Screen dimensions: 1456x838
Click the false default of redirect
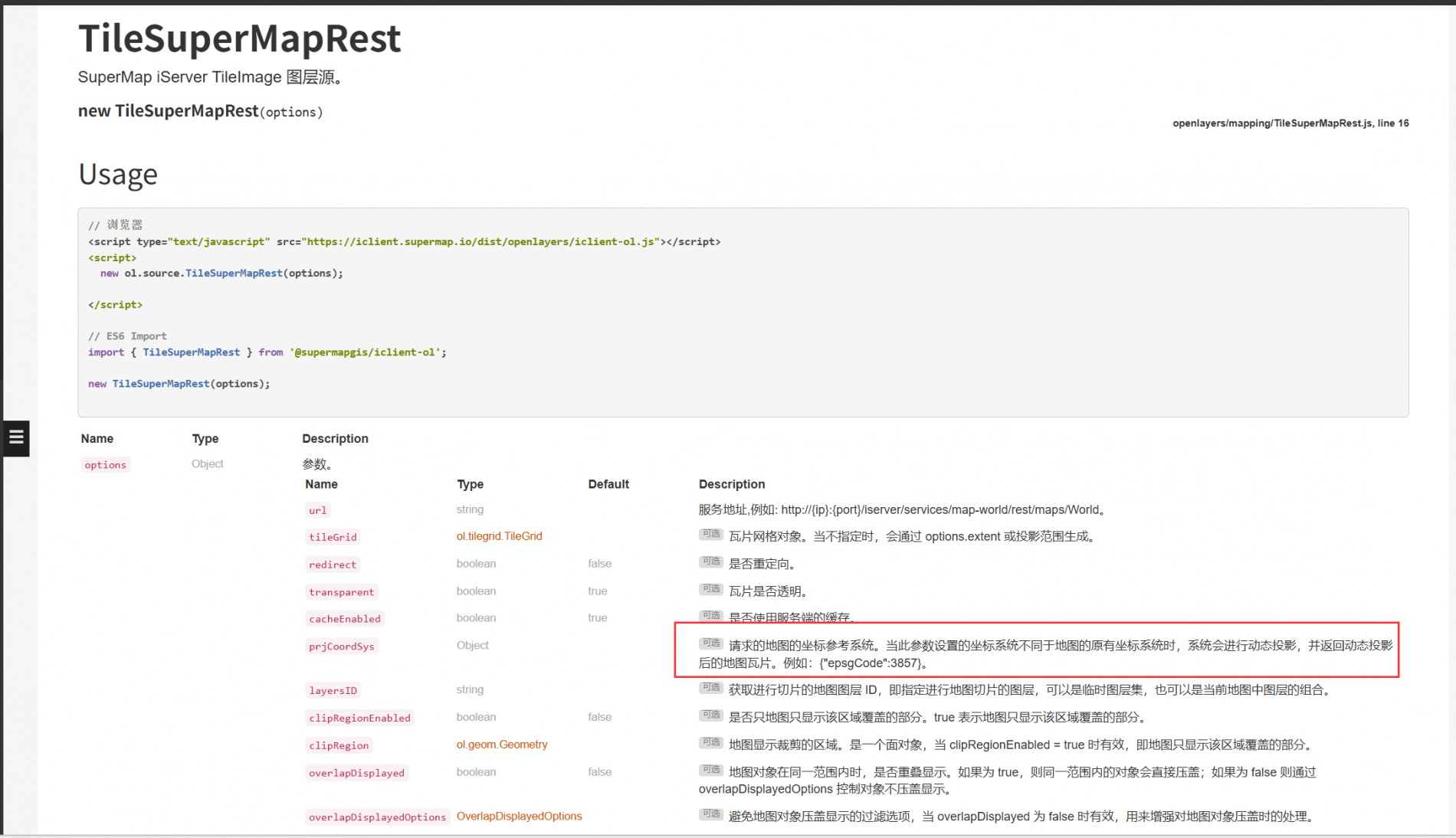click(599, 564)
